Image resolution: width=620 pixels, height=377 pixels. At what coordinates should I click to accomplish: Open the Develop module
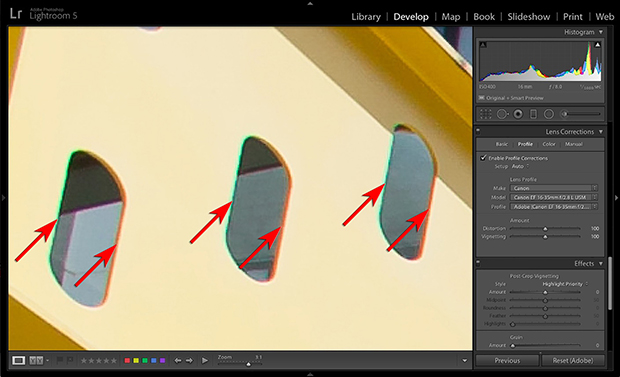pyautogui.click(x=411, y=17)
